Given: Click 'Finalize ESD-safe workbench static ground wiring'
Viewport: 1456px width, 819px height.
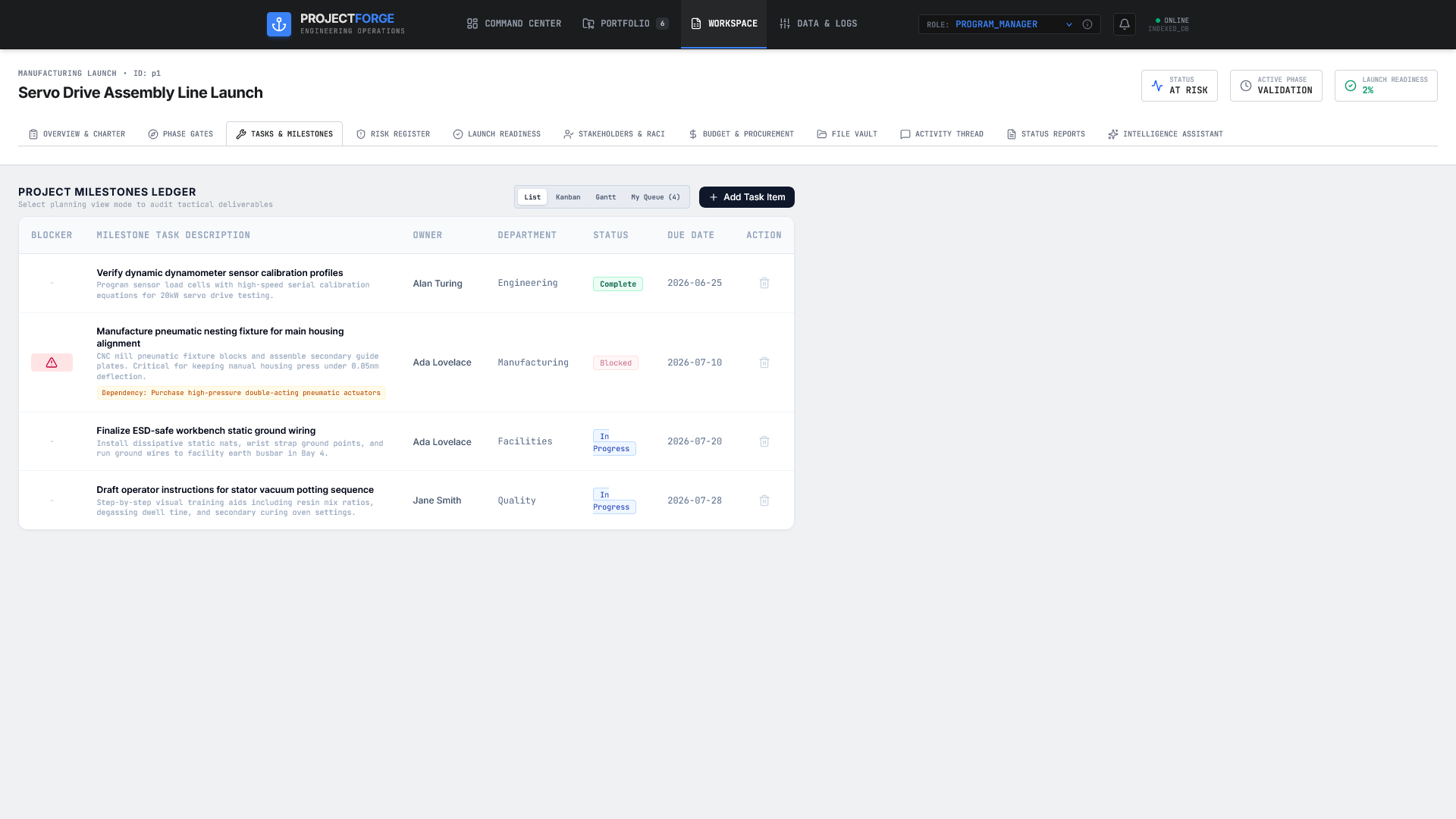Looking at the screenshot, I should [x=206, y=431].
